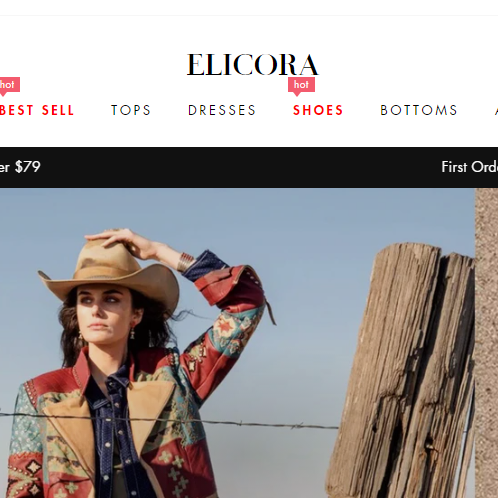The height and width of the screenshot is (498, 498).
Task: Click the black announcement bar
Action: tap(249, 167)
